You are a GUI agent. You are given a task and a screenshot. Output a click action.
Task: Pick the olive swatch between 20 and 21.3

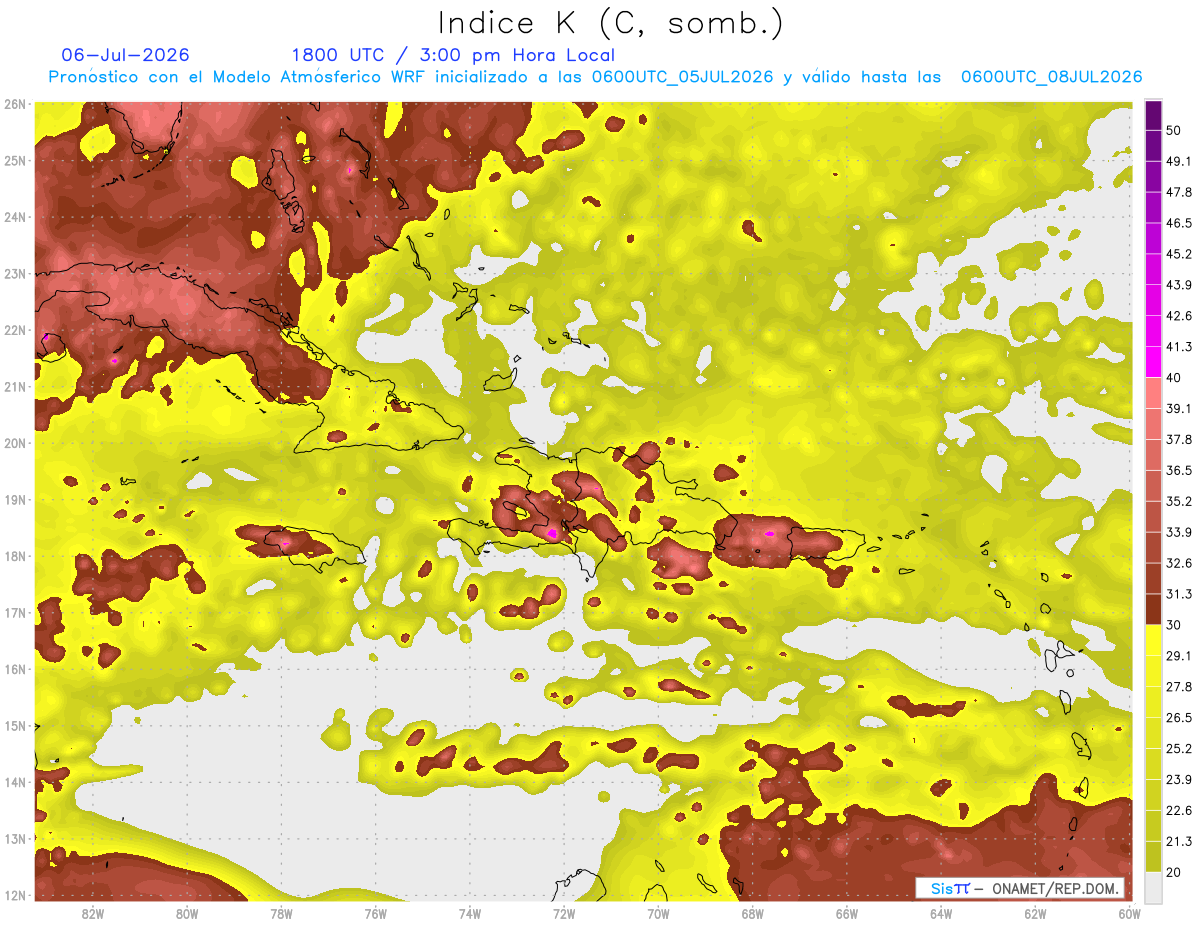1153,856
